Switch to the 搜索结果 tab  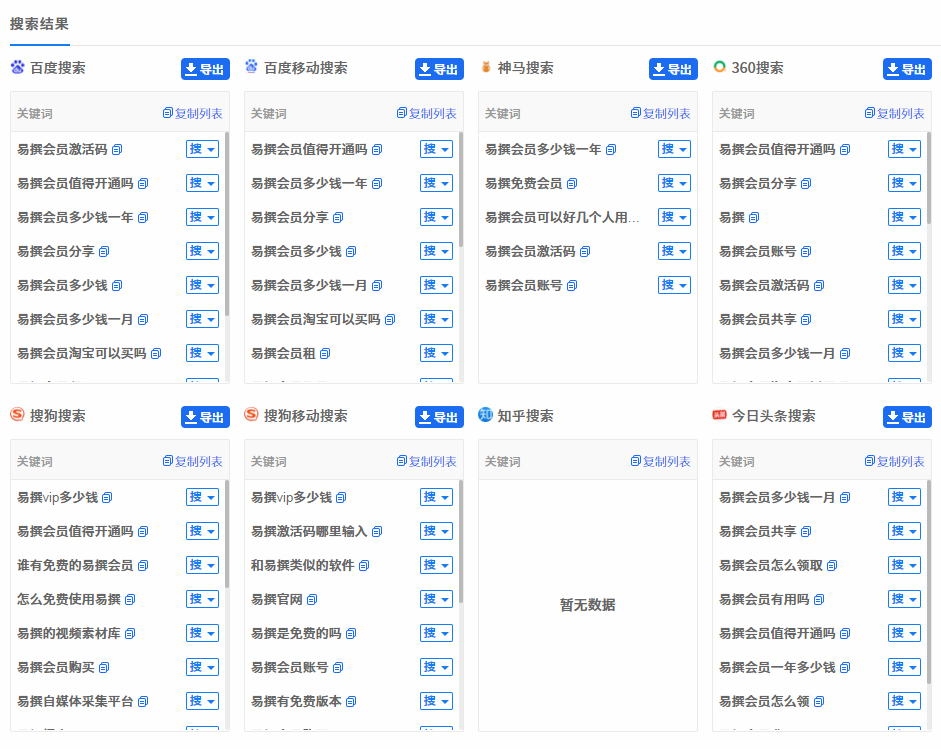click(40, 24)
